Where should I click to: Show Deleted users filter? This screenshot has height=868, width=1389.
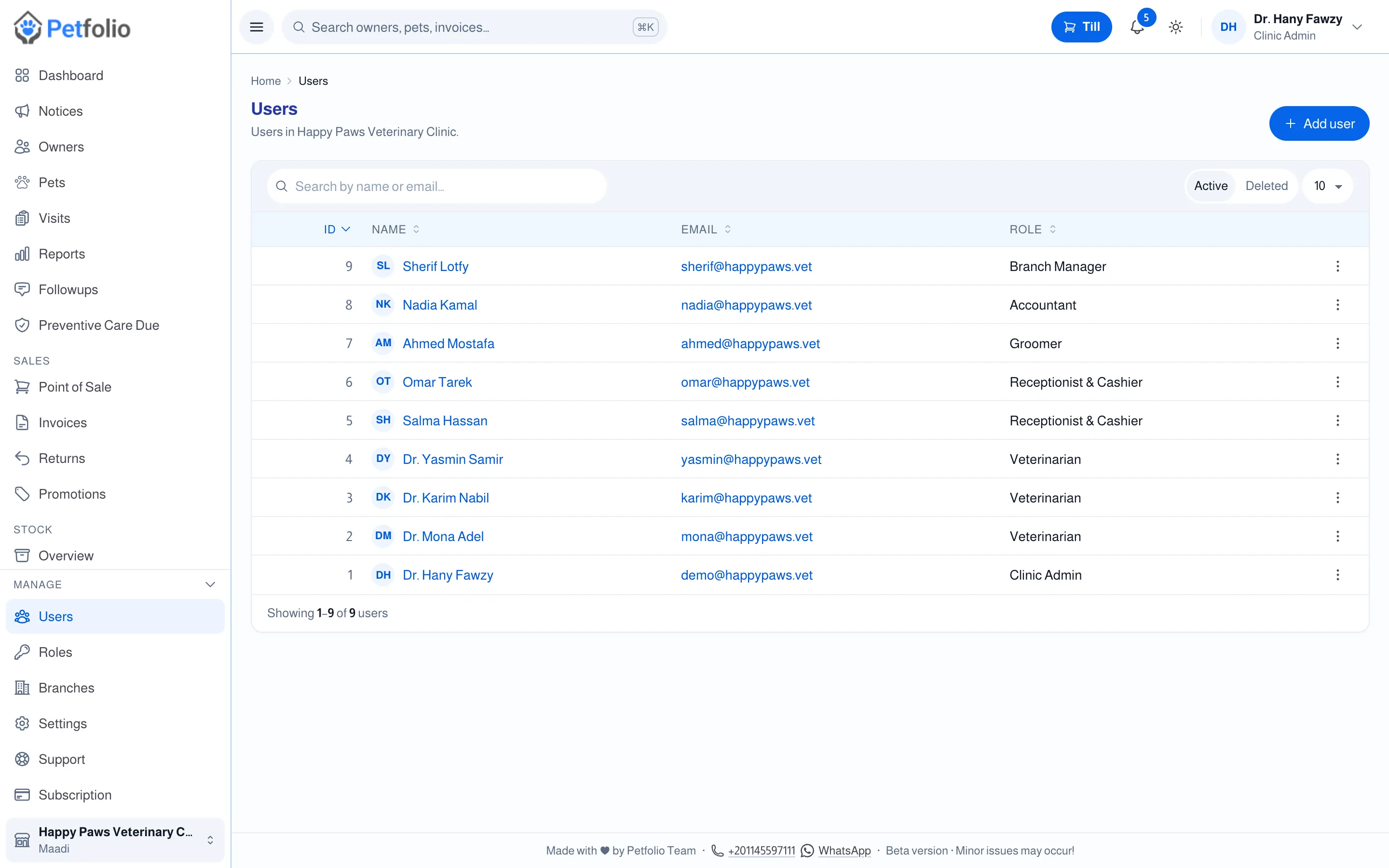tap(1266, 186)
